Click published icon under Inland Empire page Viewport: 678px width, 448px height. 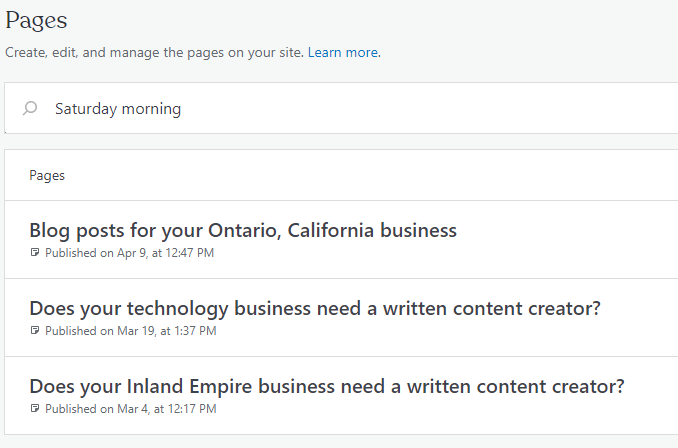35,409
